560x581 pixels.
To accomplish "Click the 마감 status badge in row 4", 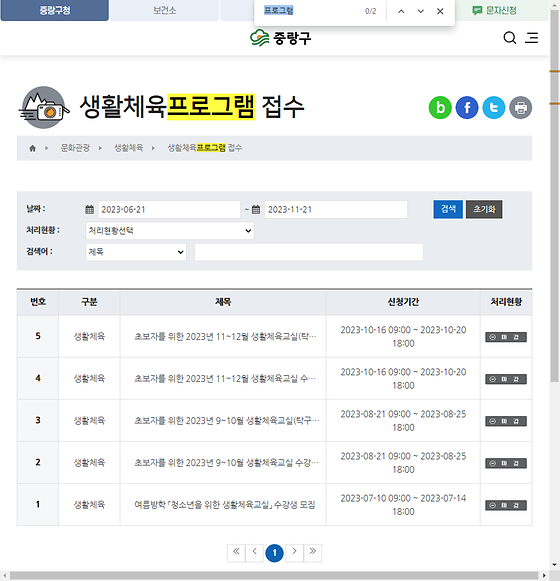I will coord(506,379).
